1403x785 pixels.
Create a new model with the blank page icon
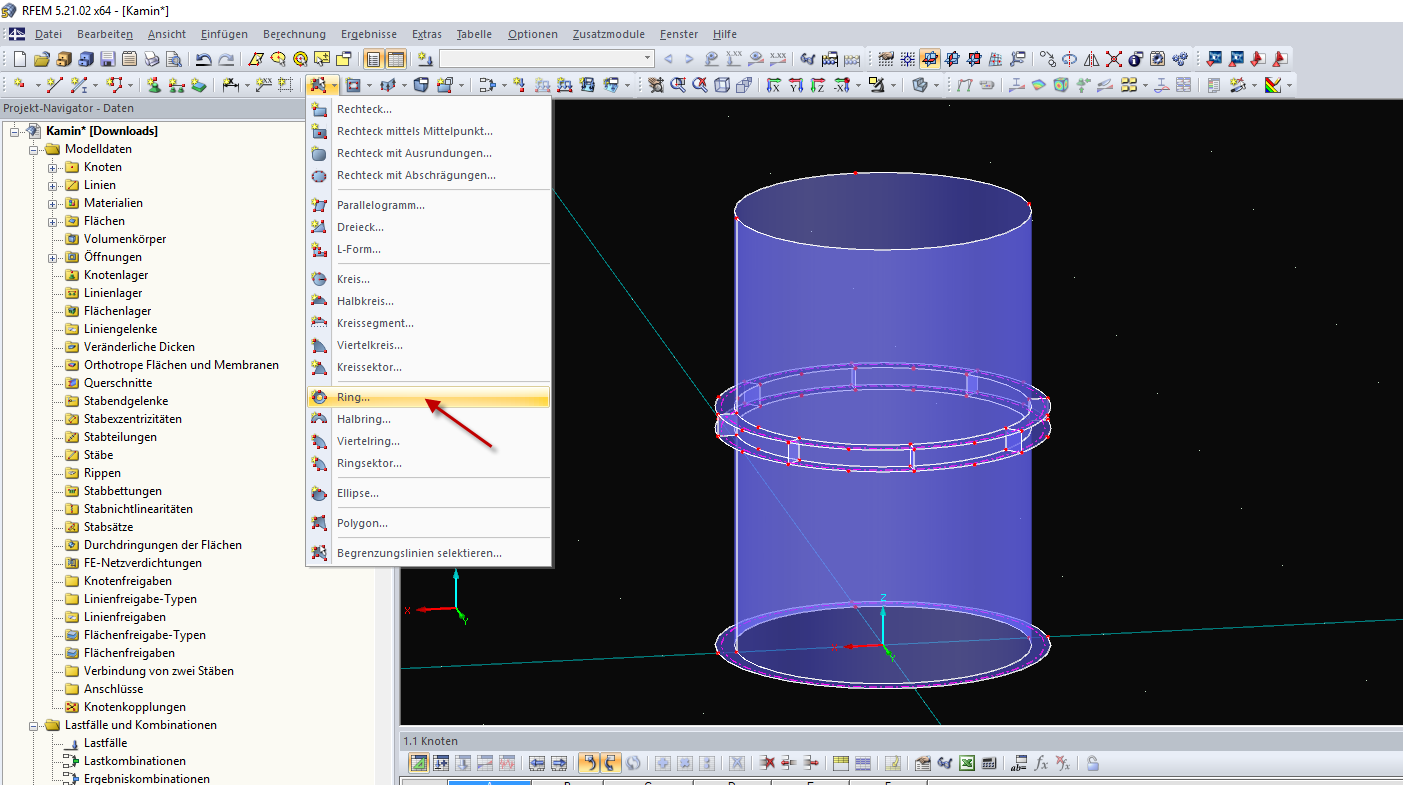(x=19, y=59)
